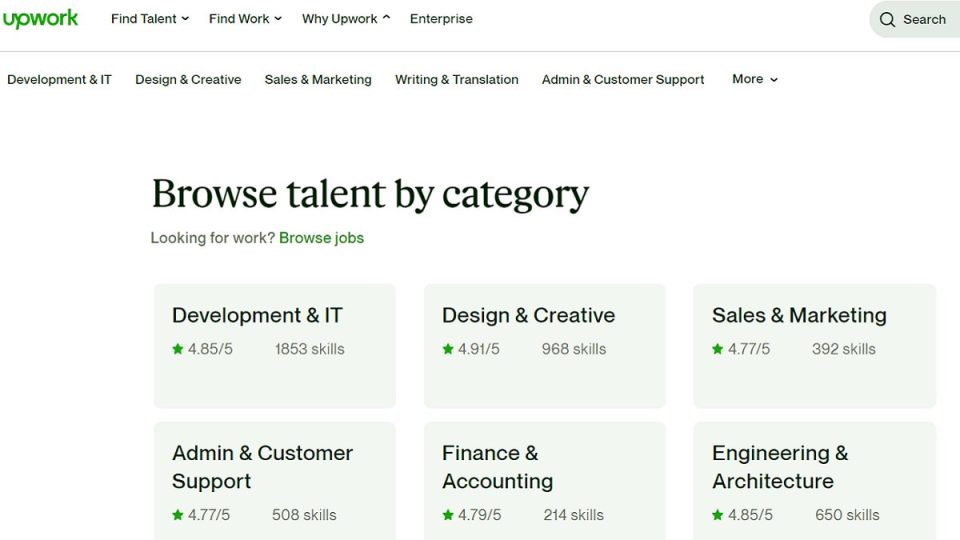Expand the Find Talent dropdown
Image resolution: width=960 pixels, height=540 pixels.
(150, 19)
